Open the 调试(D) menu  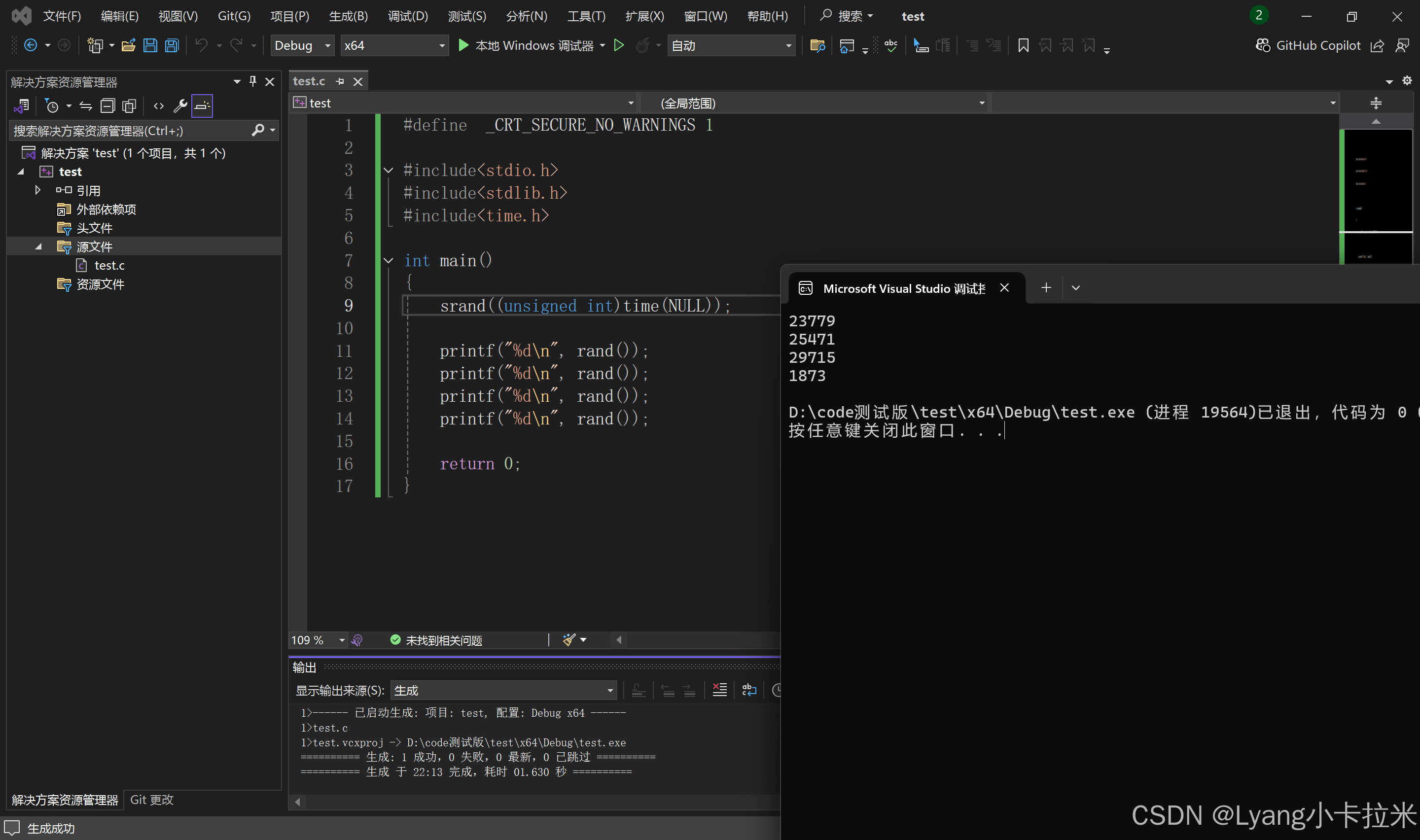[407, 16]
